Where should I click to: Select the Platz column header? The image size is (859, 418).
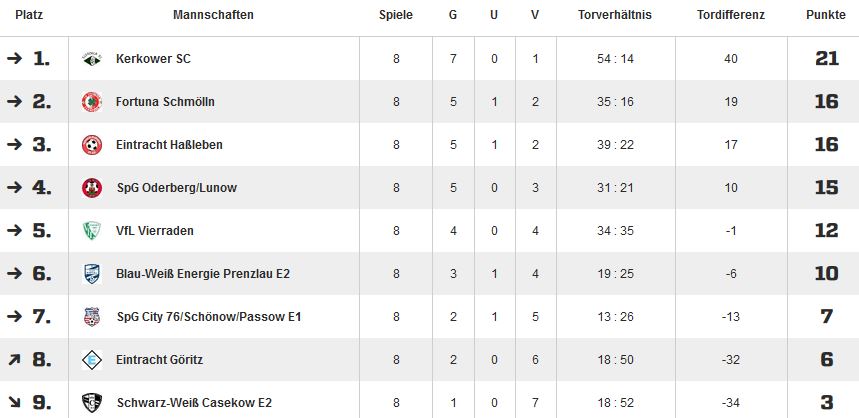click(x=29, y=15)
